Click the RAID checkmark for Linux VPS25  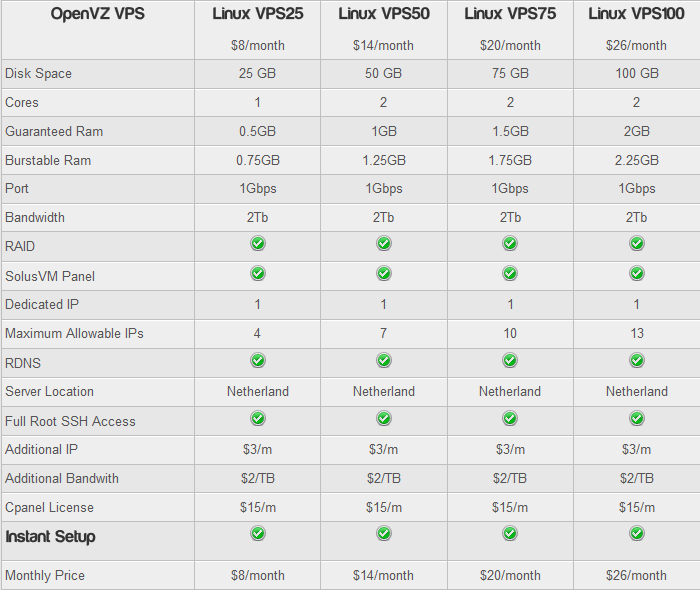pyautogui.click(x=258, y=243)
